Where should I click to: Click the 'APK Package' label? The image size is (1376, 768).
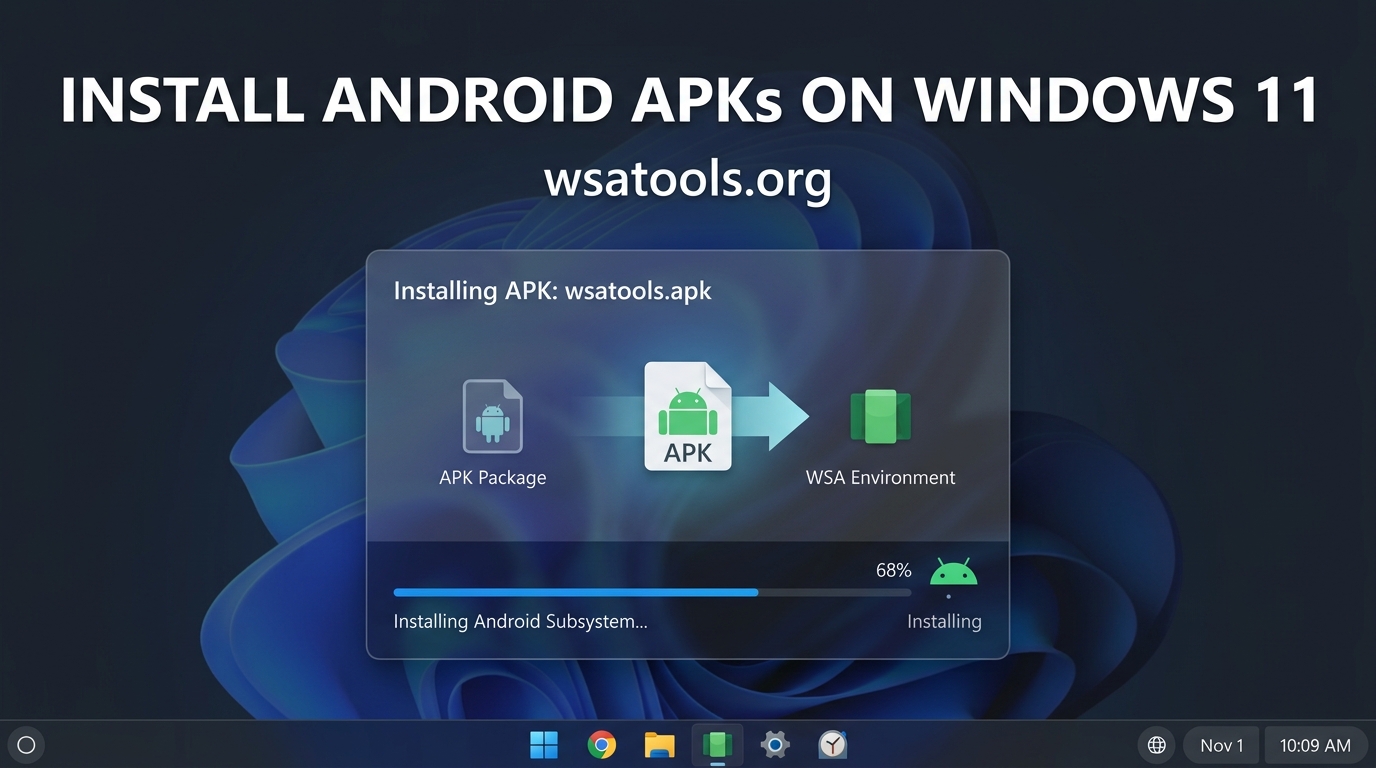(493, 478)
